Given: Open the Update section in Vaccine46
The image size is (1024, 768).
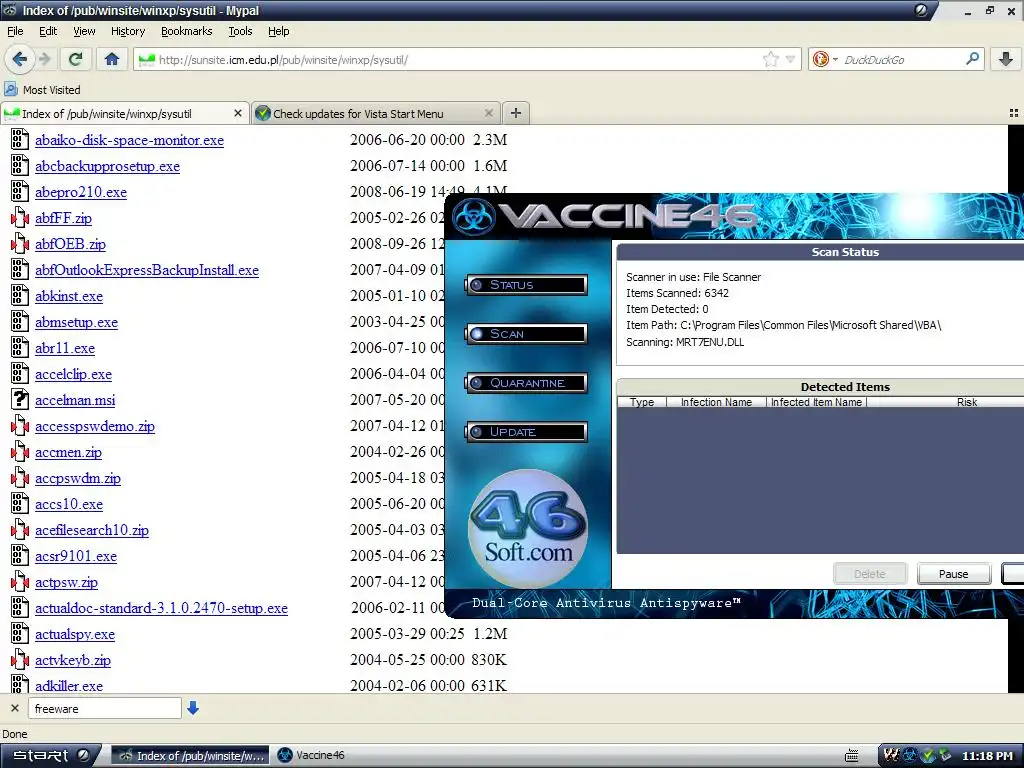Looking at the screenshot, I should pos(526,432).
